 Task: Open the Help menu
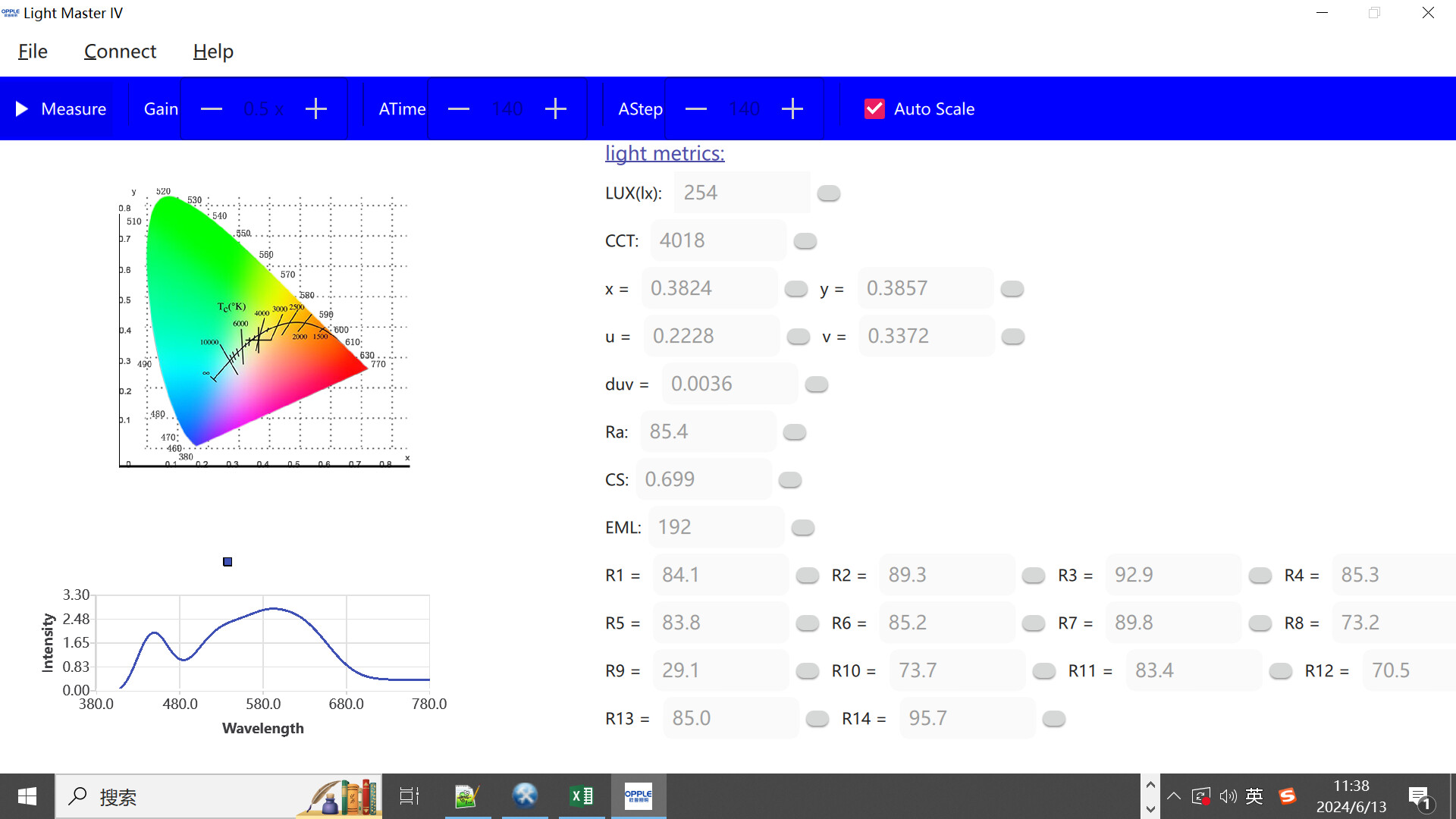pyautogui.click(x=213, y=52)
